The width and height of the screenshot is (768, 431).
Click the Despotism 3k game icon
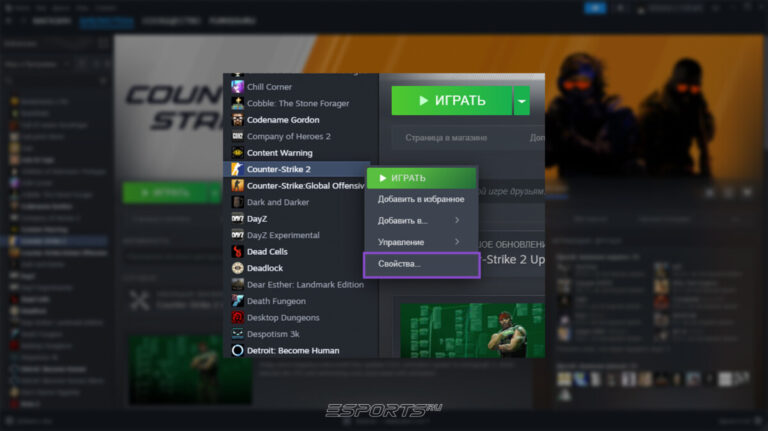tap(238, 334)
